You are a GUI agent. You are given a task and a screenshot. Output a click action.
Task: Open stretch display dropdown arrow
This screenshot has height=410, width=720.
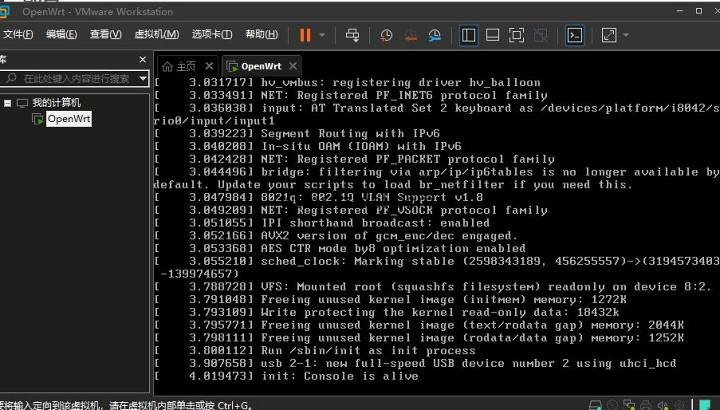[625, 35]
